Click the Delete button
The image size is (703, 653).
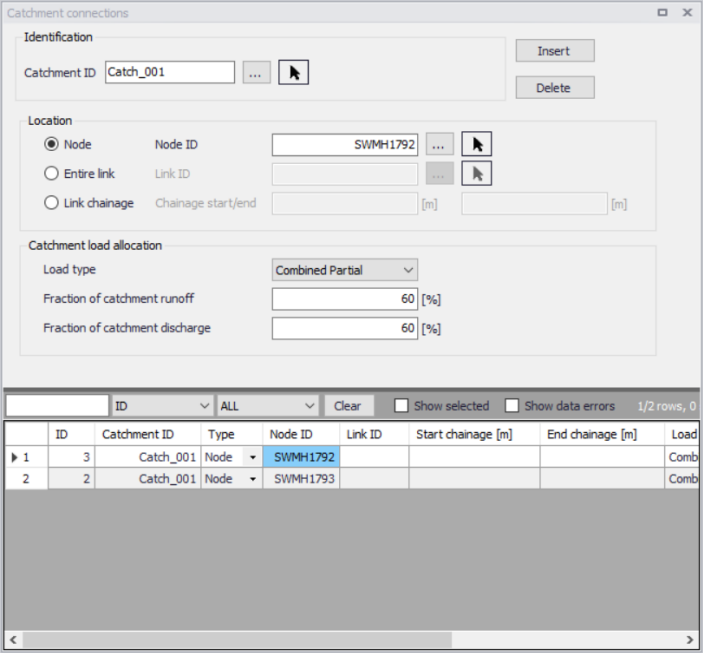pos(555,87)
